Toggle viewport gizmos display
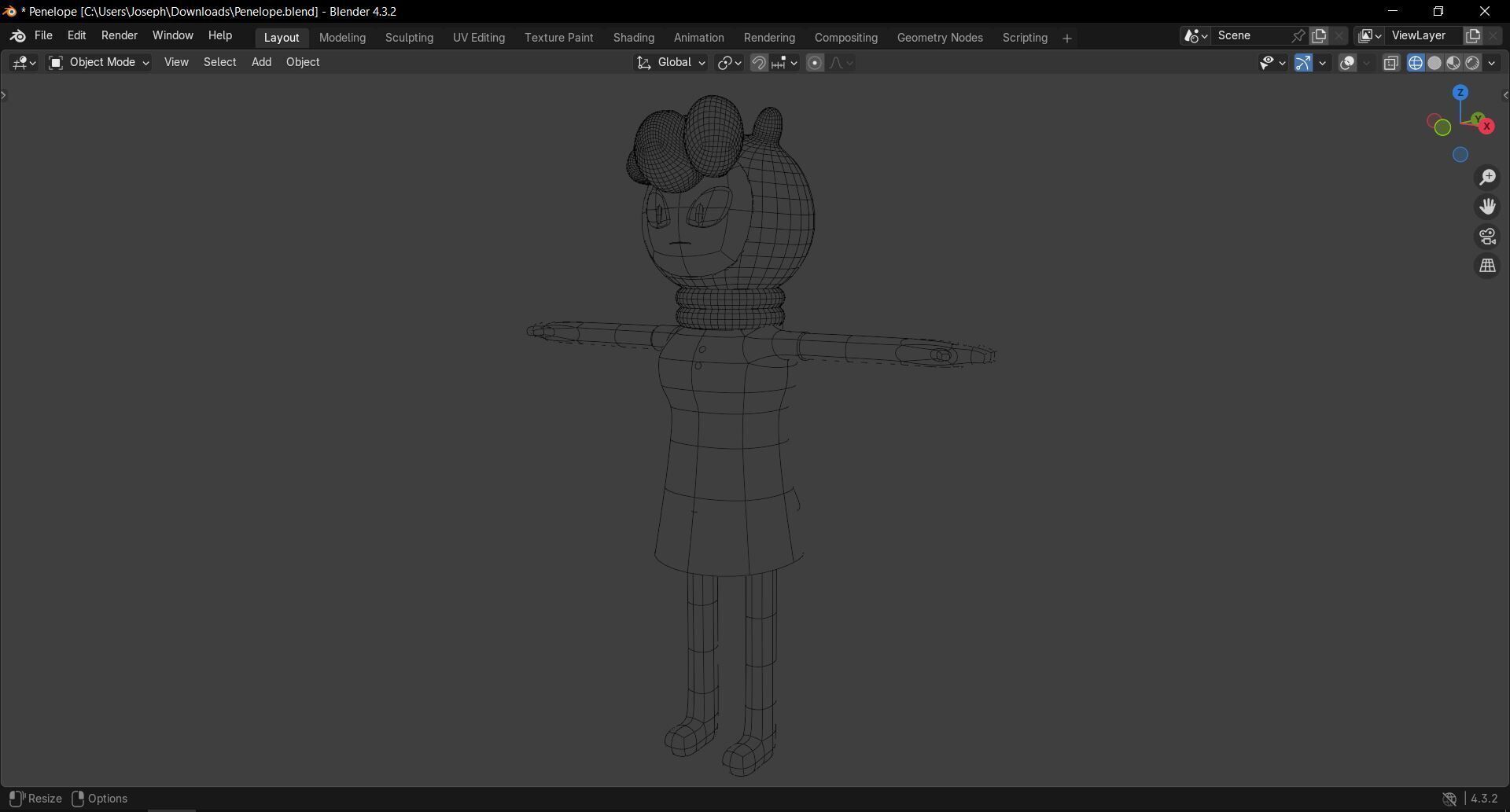The image size is (1510, 812). 1303,63
